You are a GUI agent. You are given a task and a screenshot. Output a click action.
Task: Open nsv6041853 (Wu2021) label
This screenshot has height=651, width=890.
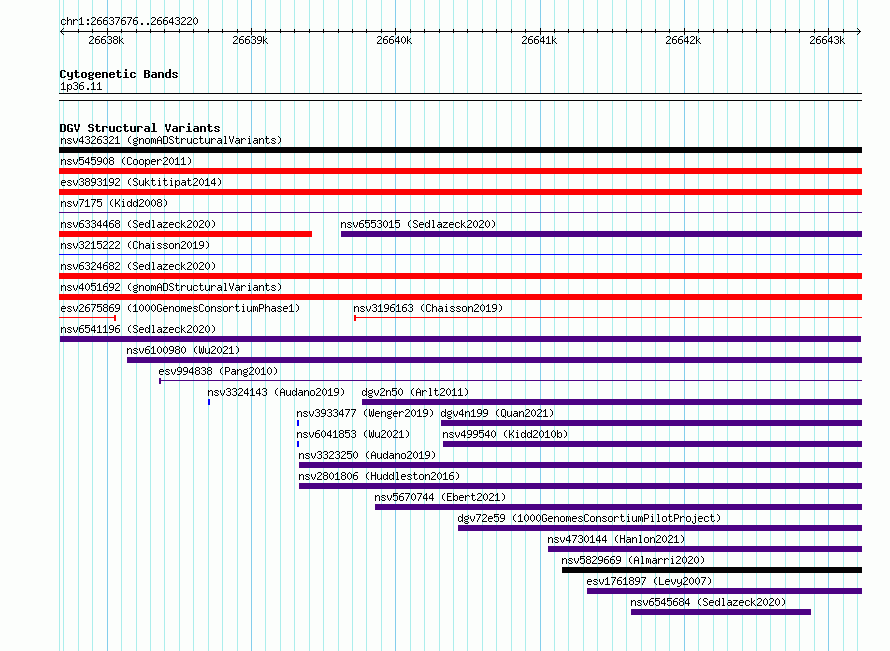[x=353, y=434]
